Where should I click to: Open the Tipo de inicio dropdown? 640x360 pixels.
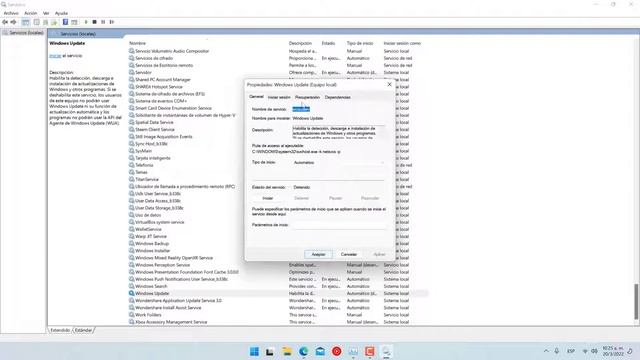coord(339,162)
